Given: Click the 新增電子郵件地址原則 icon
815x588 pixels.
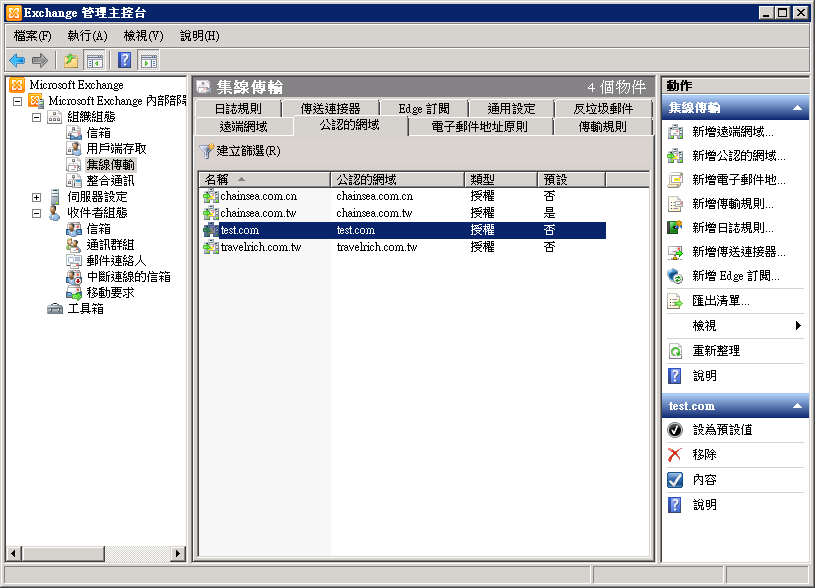Looking at the screenshot, I should click(x=675, y=180).
